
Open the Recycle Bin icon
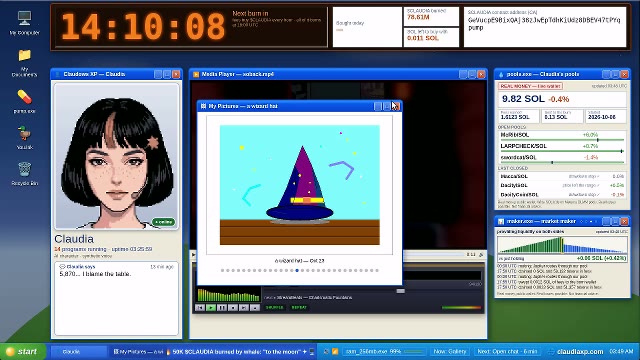[x=24, y=173]
